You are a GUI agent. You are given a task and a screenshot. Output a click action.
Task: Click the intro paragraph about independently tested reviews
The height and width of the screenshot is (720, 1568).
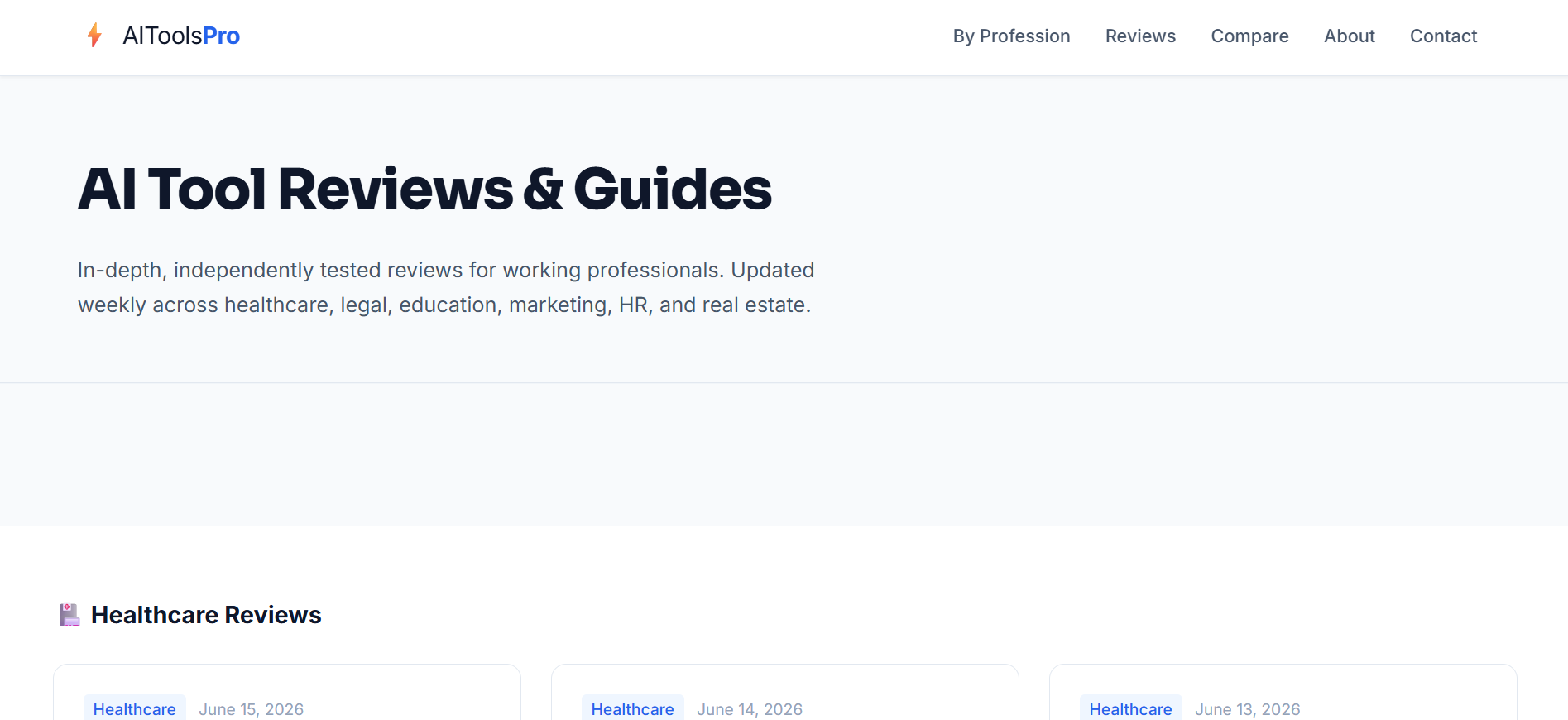tap(446, 287)
